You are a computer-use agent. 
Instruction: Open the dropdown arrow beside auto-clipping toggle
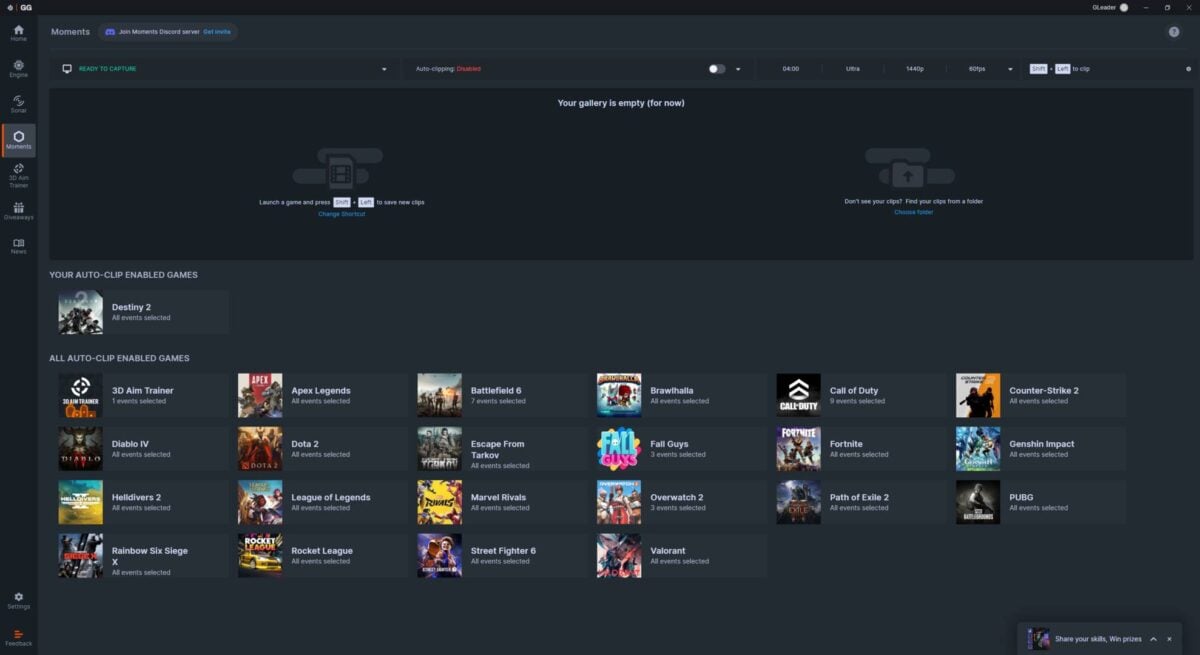[x=738, y=69]
